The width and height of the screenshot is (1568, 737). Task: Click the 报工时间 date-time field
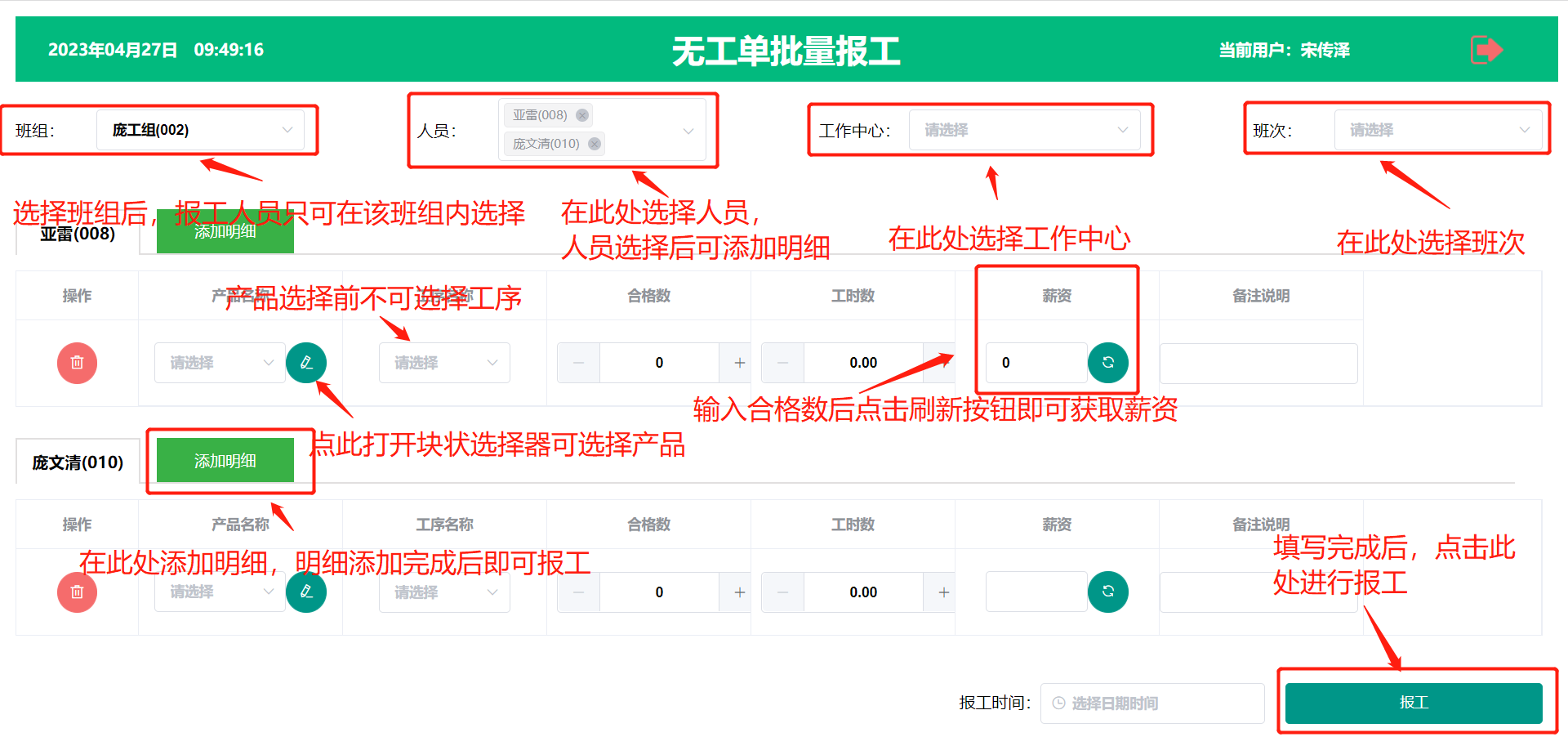(x=1151, y=703)
